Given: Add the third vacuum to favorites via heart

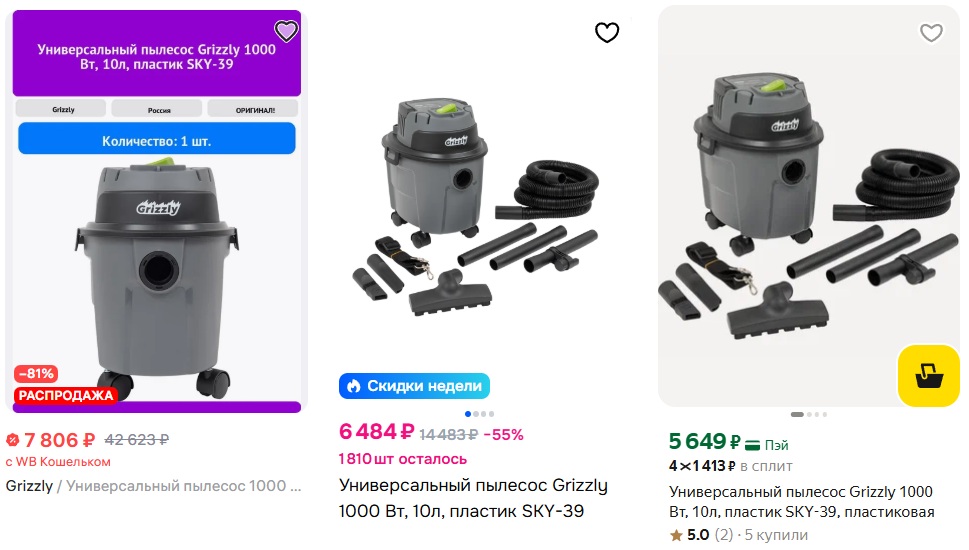Looking at the screenshot, I should pyautogui.click(x=931, y=33).
